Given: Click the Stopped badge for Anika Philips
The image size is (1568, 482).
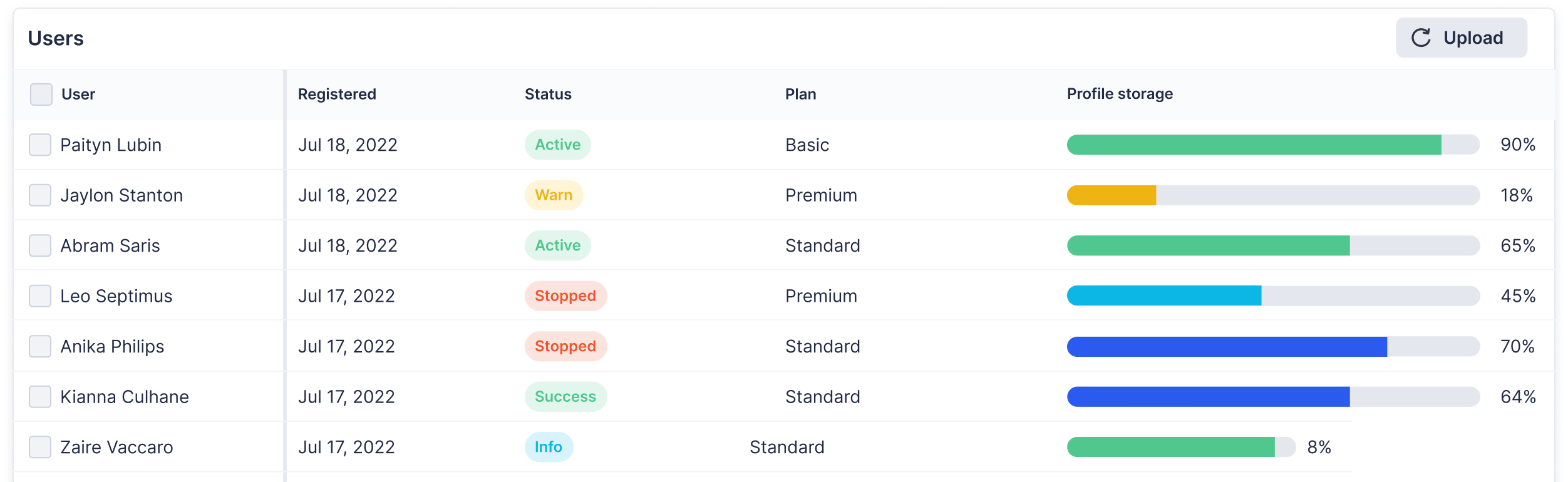Looking at the screenshot, I should point(565,346).
